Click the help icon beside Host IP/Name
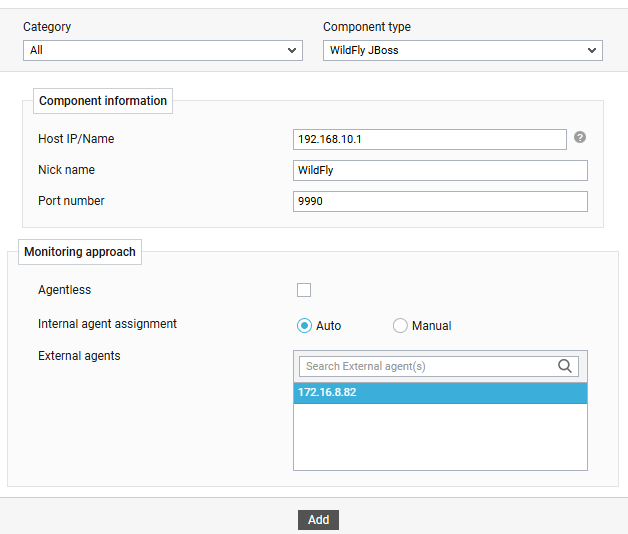 [580, 138]
